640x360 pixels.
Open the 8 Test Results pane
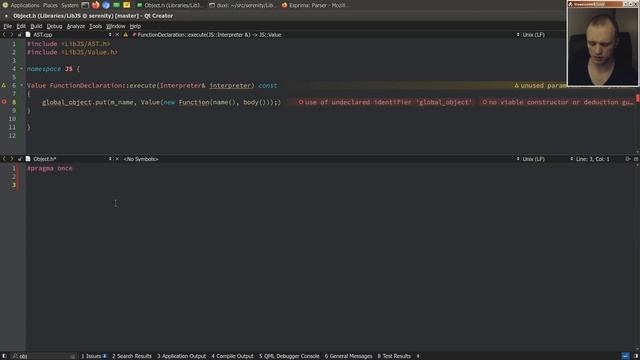coord(394,356)
